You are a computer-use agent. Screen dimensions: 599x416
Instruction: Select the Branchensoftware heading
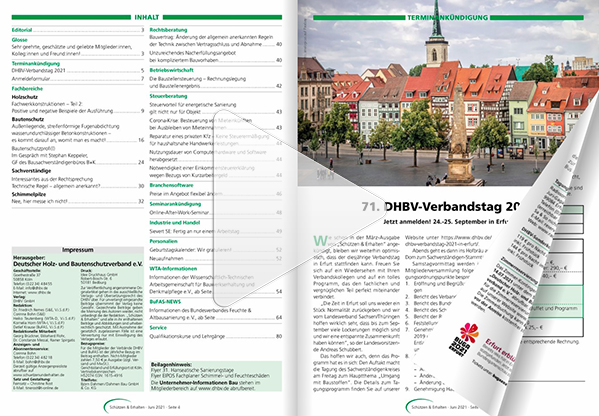coord(171,185)
